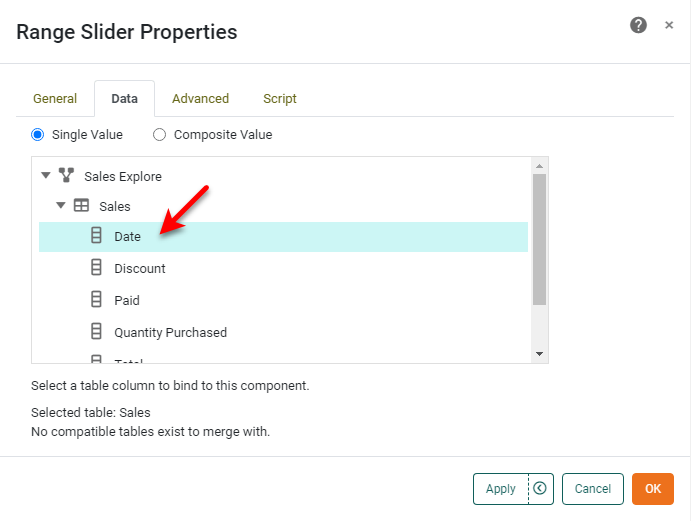691x521 pixels.
Task: Switch to the General tab
Action: click(x=55, y=99)
